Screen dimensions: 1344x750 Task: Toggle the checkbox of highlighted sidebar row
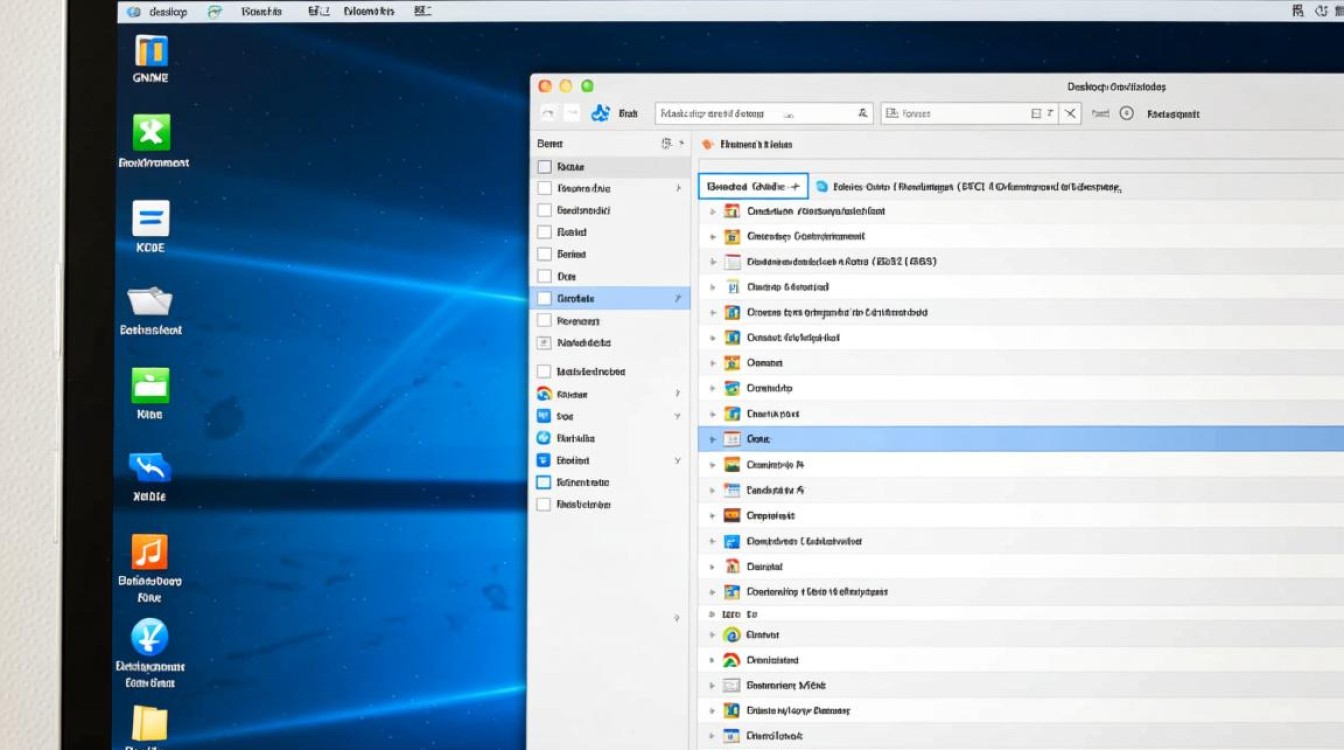[x=544, y=298]
